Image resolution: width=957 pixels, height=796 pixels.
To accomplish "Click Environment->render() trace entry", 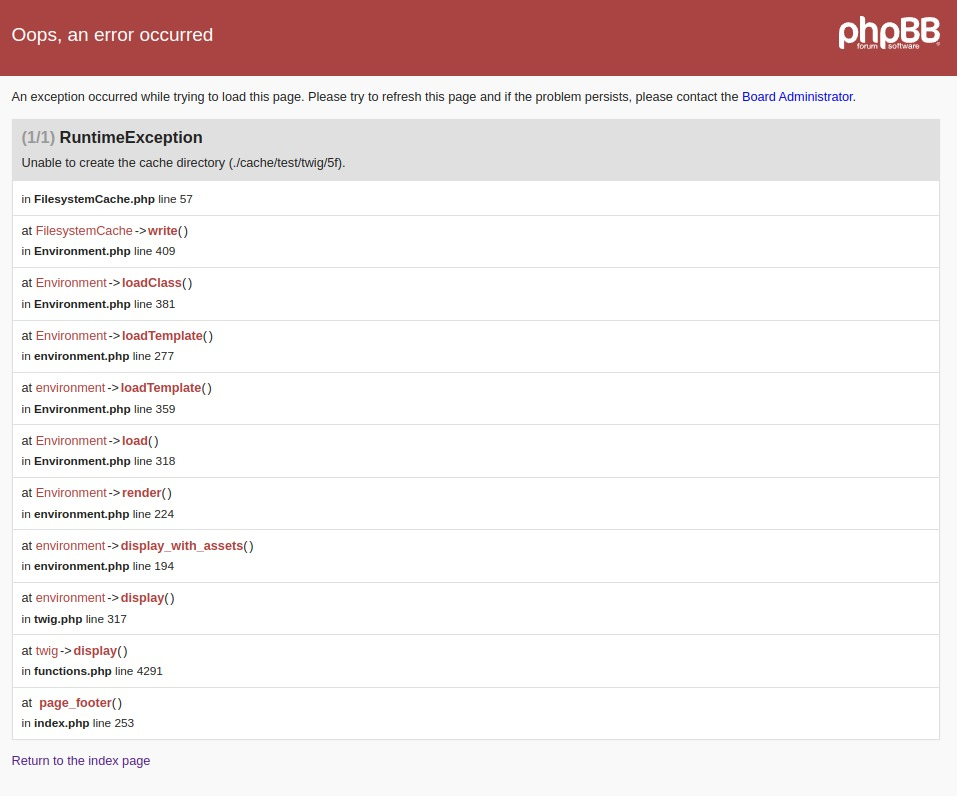I will coord(96,493).
